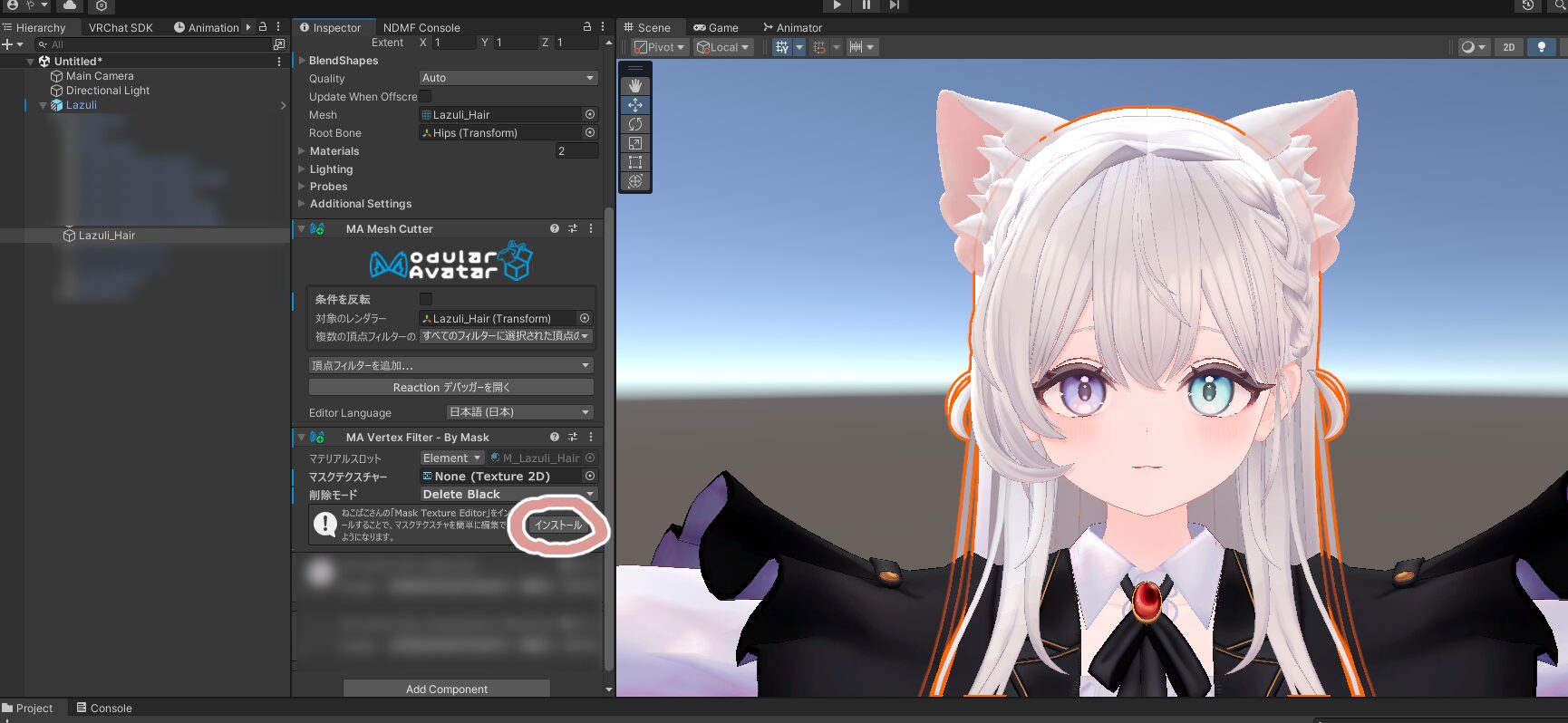This screenshot has height=723, width=1568.
Task: Toggle 2D scene view mode
Action: (x=1508, y=47)
